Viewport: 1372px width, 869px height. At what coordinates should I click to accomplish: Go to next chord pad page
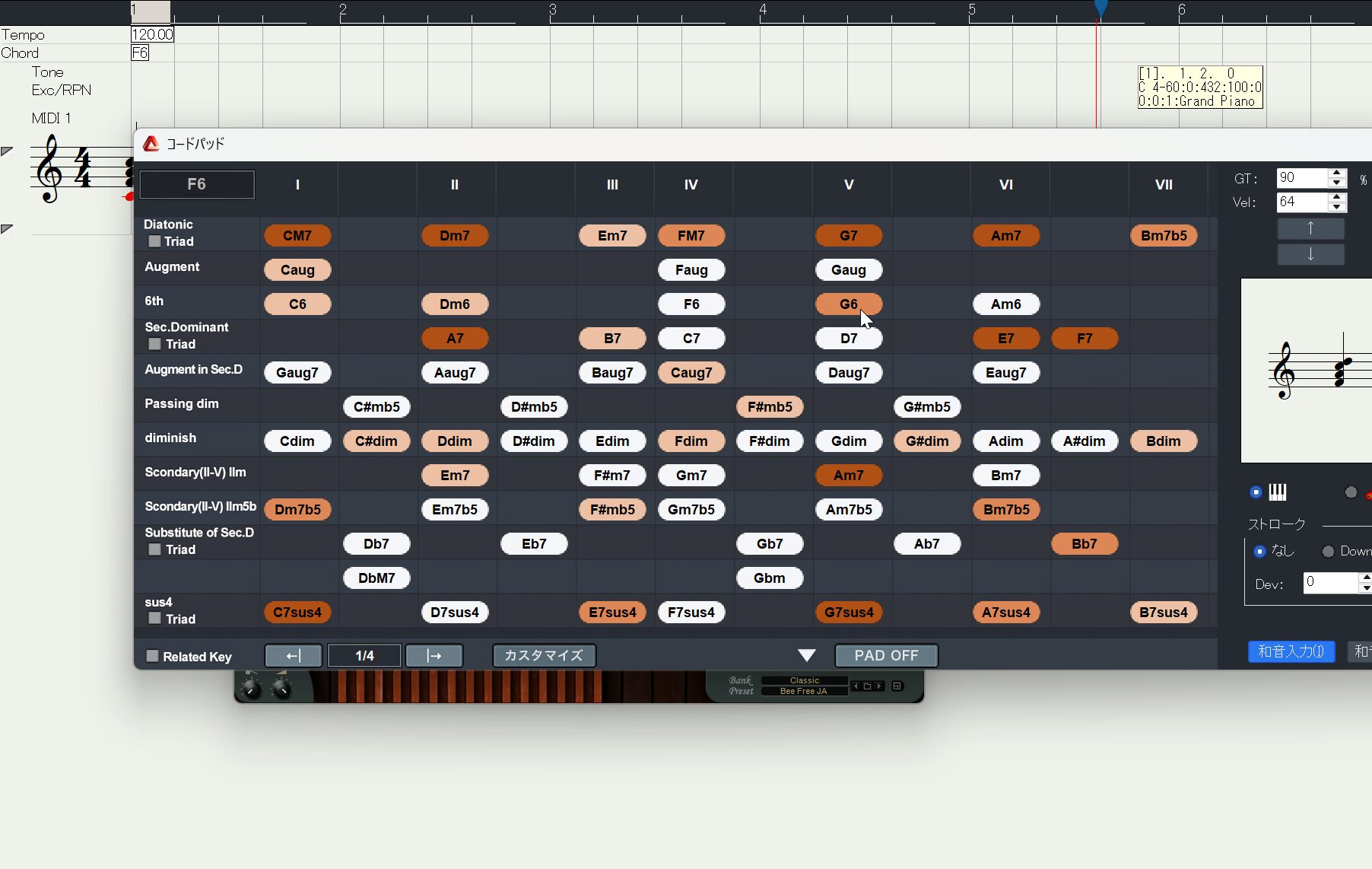click(x=434, y=655)
